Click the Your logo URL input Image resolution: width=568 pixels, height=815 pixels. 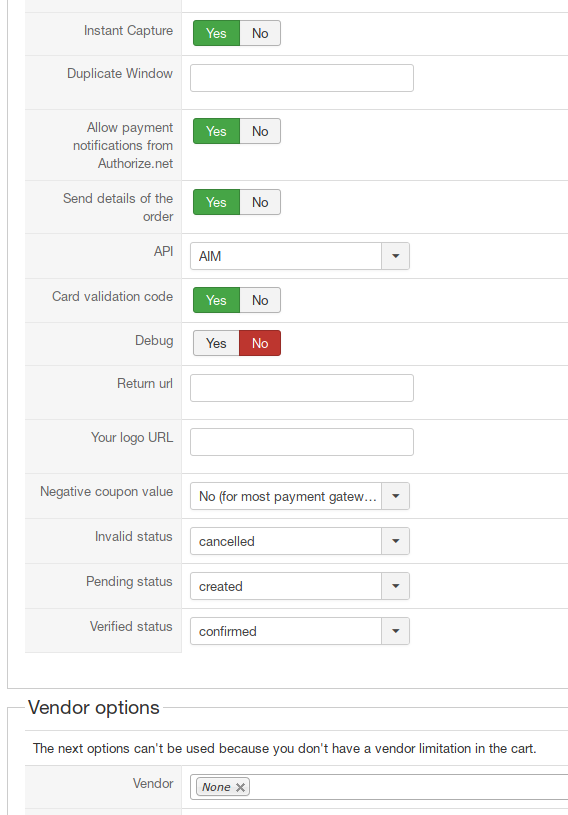coord(302,442)
